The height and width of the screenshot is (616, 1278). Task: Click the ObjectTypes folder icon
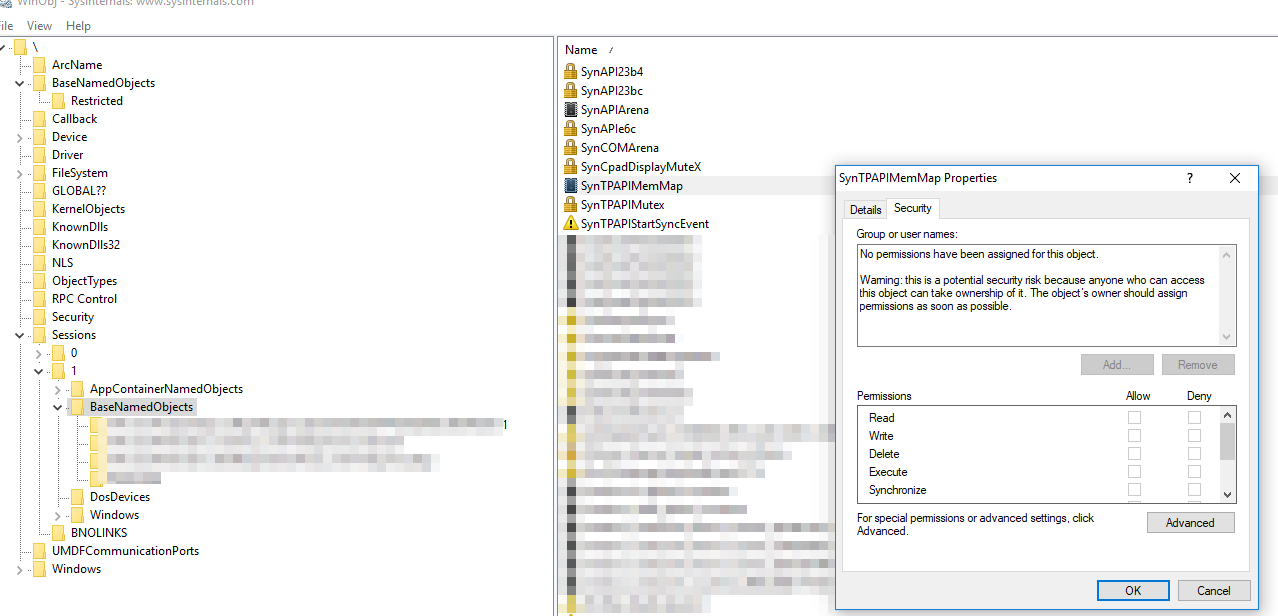pyautogui.click(x=39, y=281)
